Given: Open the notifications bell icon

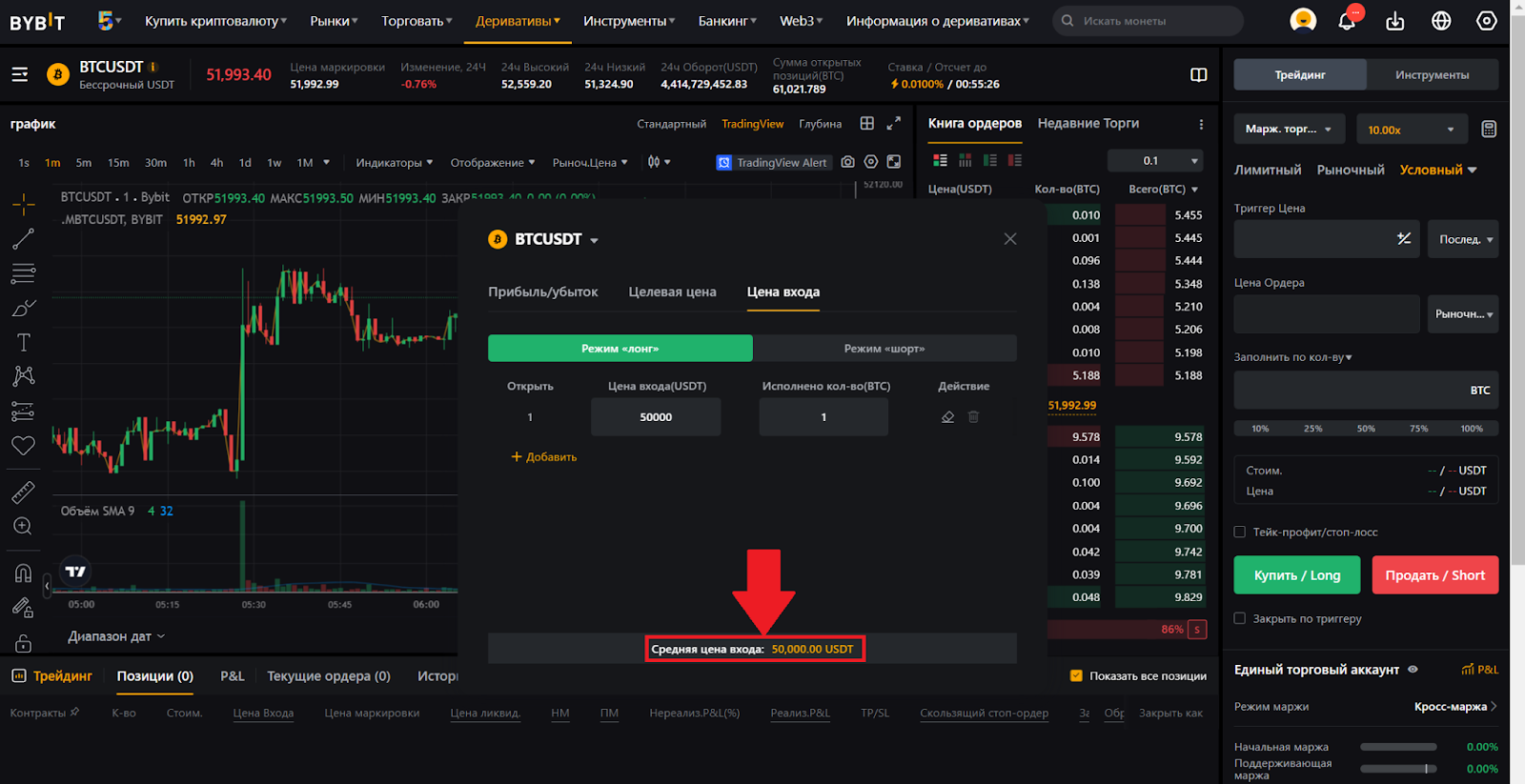Looking at the screenshot, I should [x=1347, y=20].
